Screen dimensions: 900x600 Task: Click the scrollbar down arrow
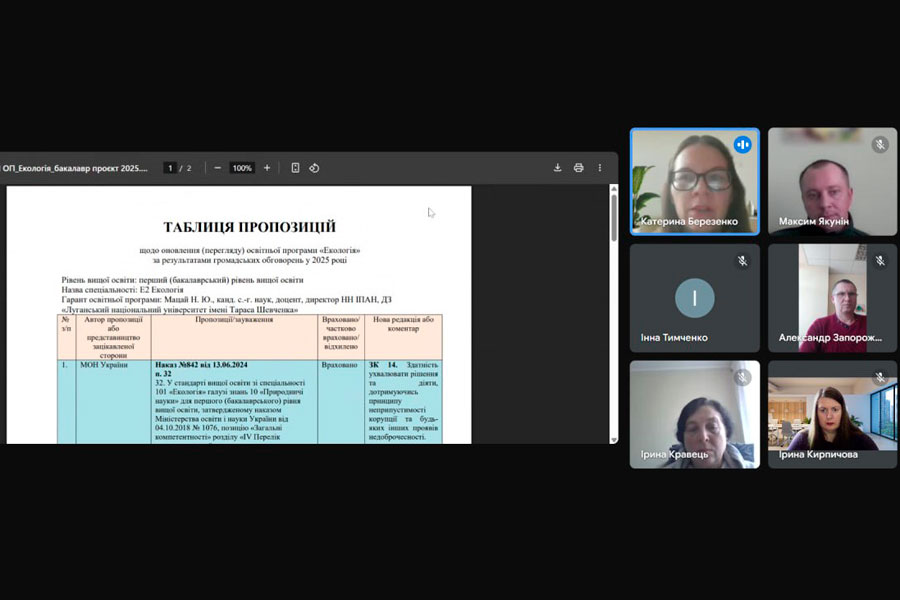(x=614, y=440)
